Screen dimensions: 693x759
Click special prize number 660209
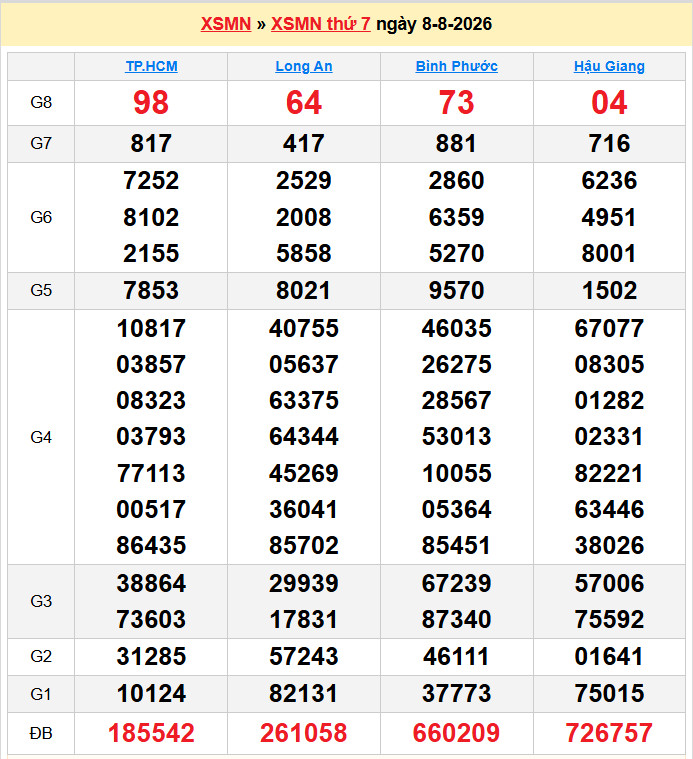click(456, 733)
